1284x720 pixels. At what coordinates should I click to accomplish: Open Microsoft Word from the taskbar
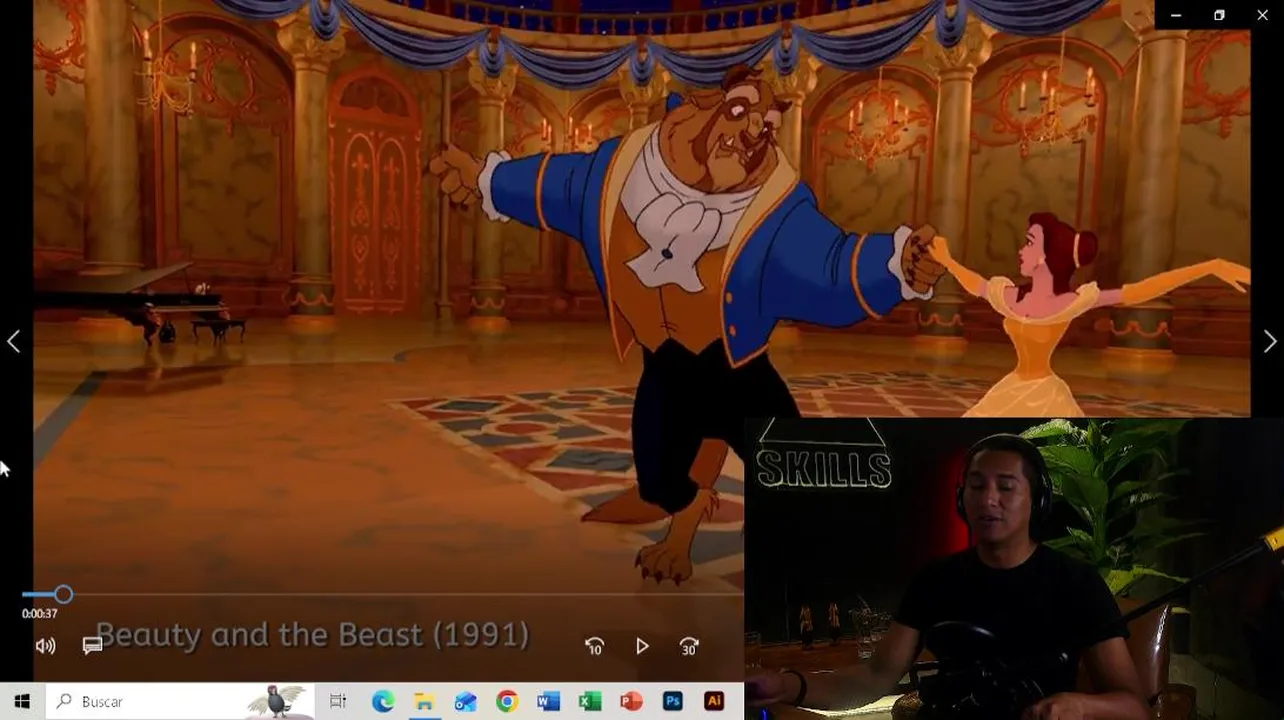coord(548,702)
